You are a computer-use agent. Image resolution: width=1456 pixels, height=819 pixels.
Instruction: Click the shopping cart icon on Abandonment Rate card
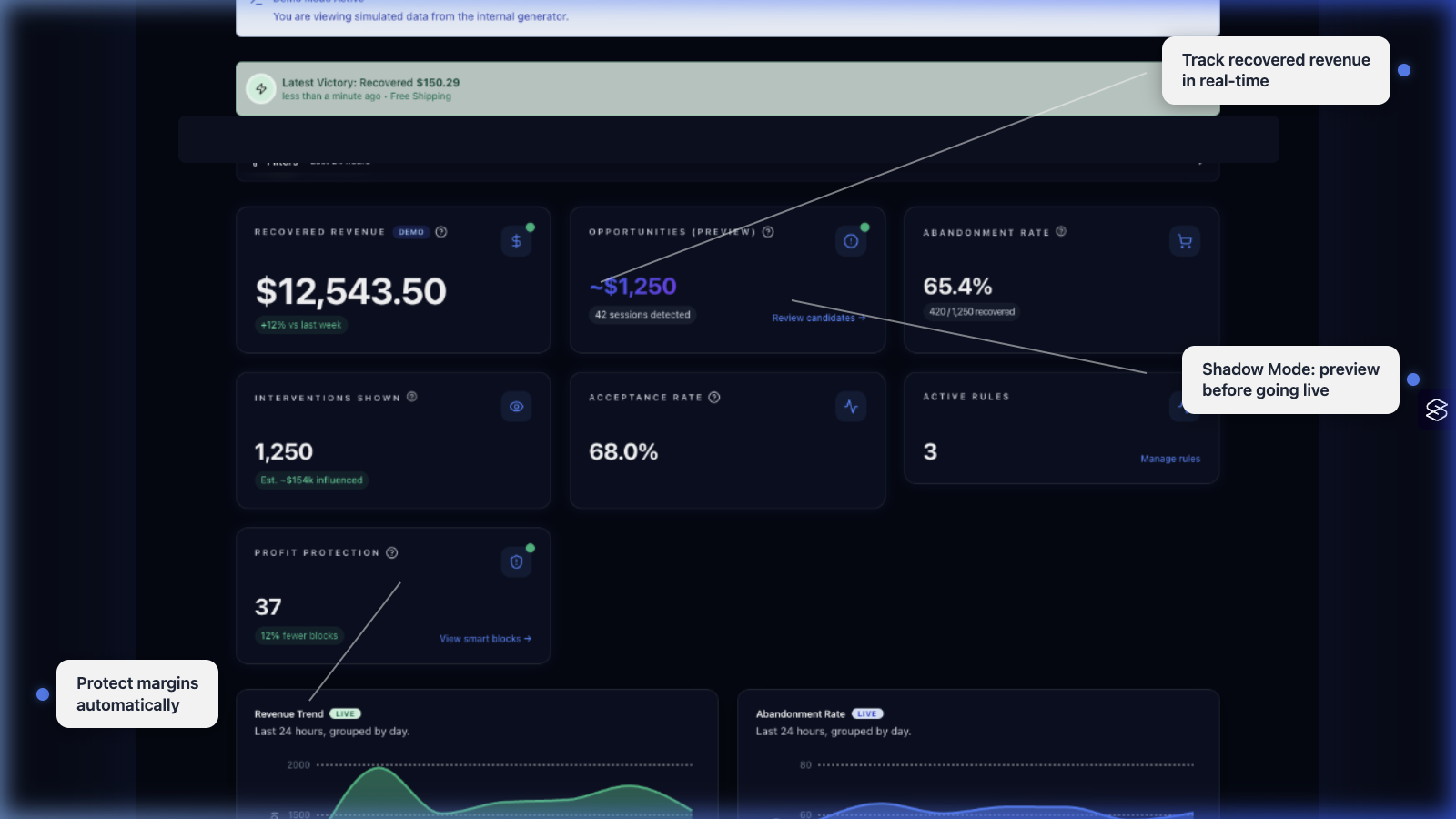tap(1185, 241)
